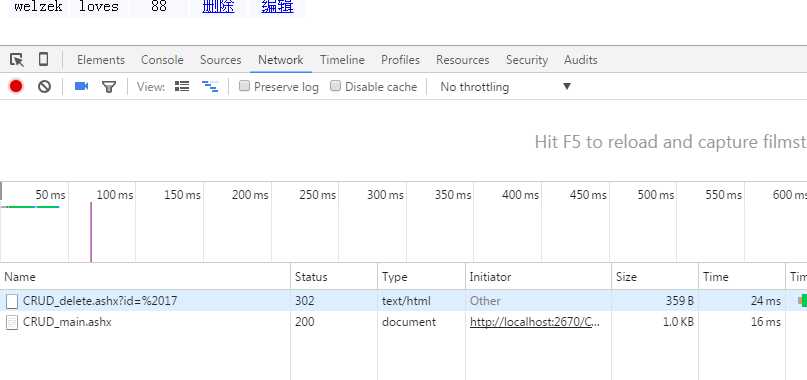Select the CRUD_delete.ashx?id=%2017 request
Image resolution: width=807 pixels, height=380 pixels.
pos(100,301)
